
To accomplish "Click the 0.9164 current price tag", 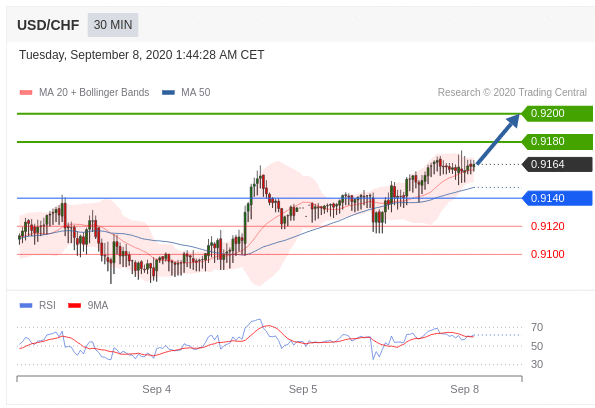I will pos(557,164).
